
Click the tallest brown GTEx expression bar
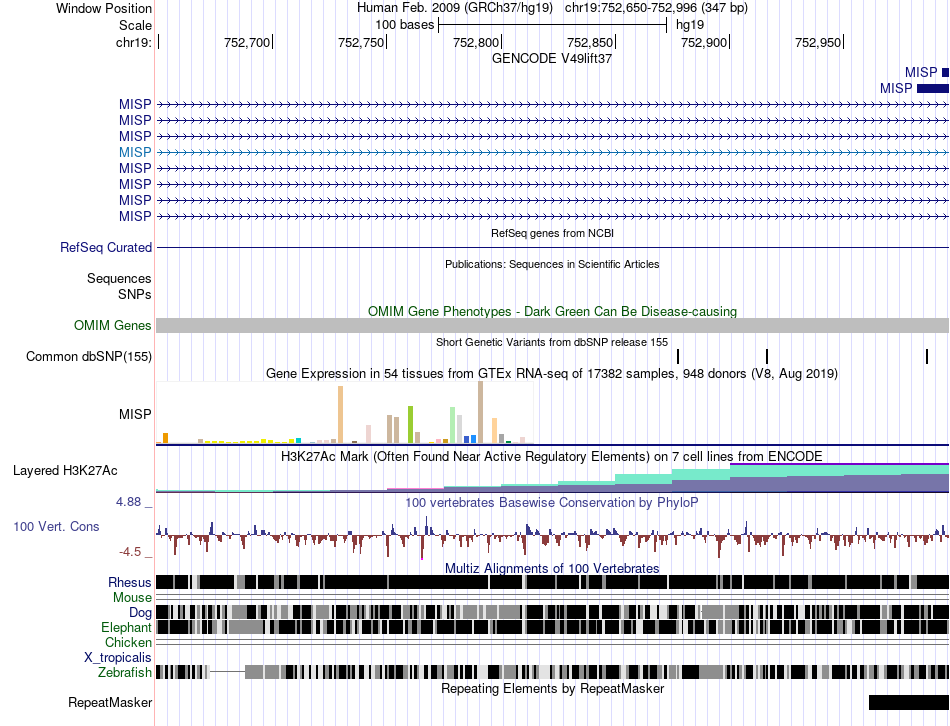click(x=480, y=412)
